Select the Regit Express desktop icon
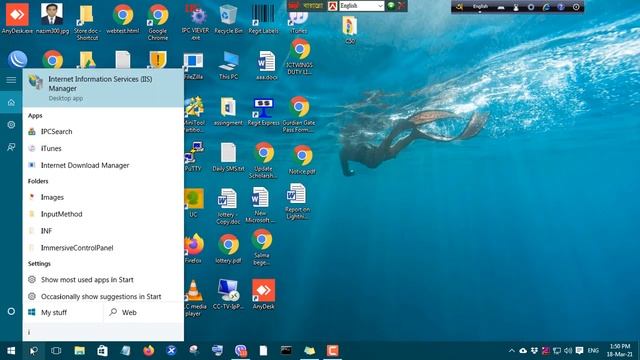 [263, 111]
